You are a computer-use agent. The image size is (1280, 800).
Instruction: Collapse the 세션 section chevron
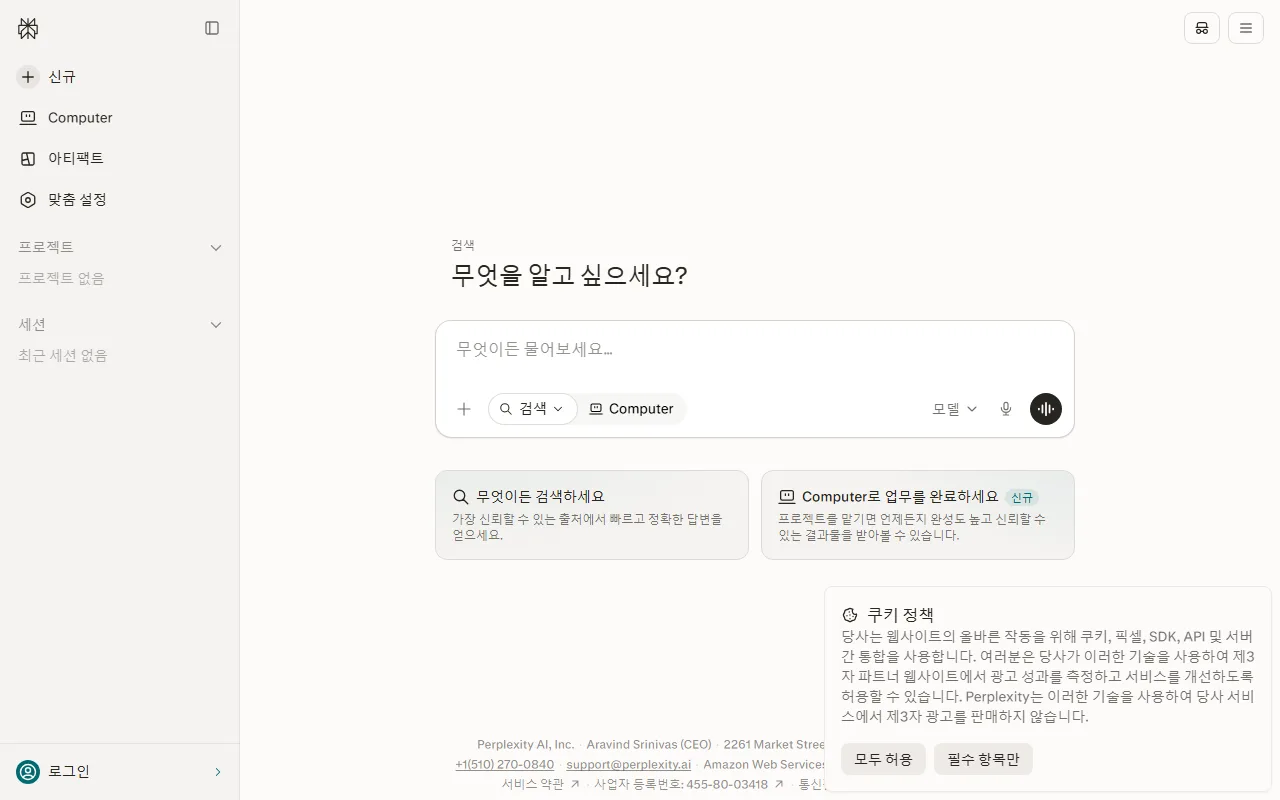(x=215, y=325)
